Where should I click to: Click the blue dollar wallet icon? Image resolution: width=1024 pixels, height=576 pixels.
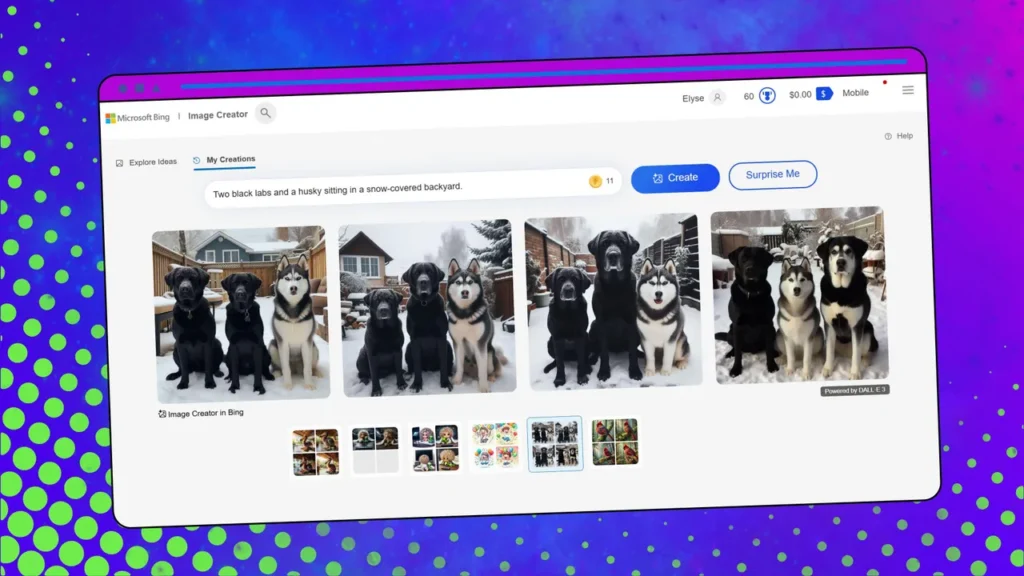(x=824, y=94)
